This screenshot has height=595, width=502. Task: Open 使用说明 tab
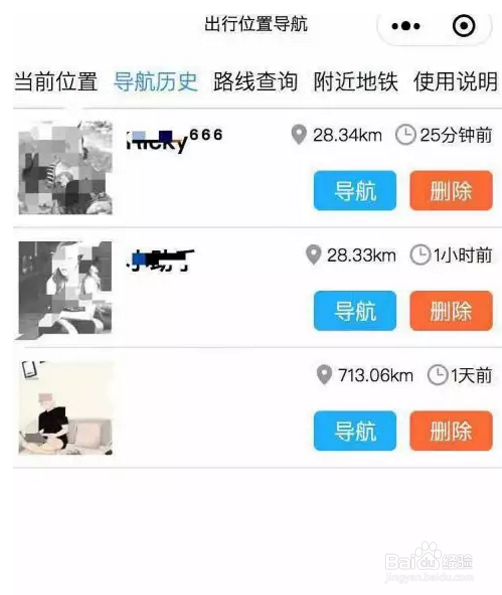(x=455, y=82)
